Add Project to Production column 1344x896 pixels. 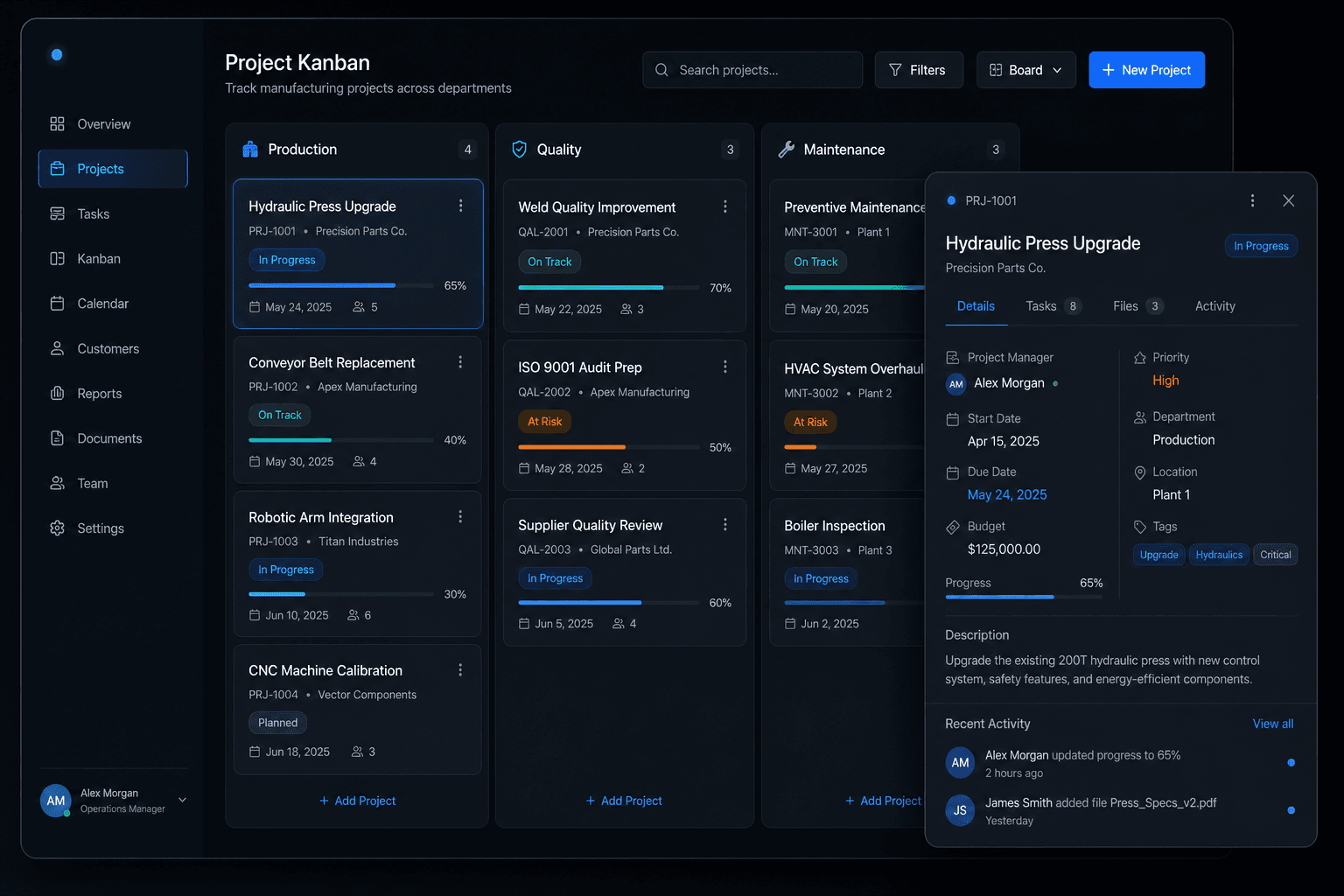[x=357, y=801]
